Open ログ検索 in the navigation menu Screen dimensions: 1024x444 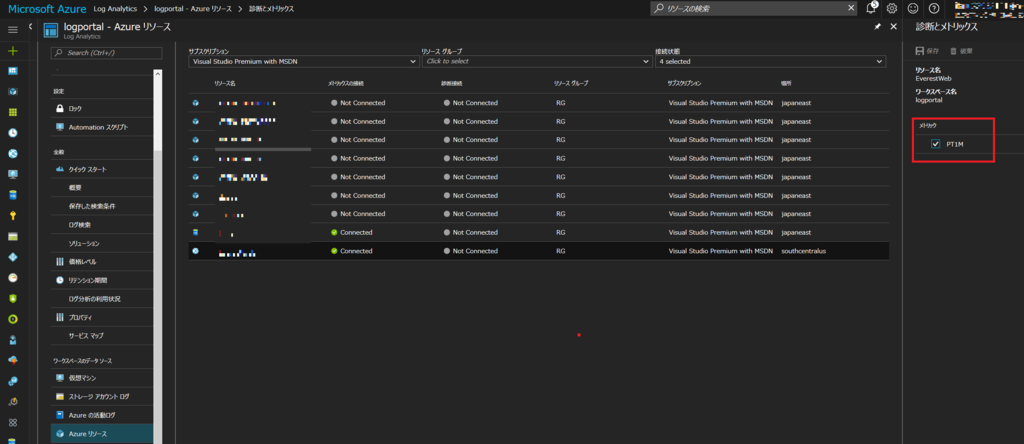click(x=80, y=225)
